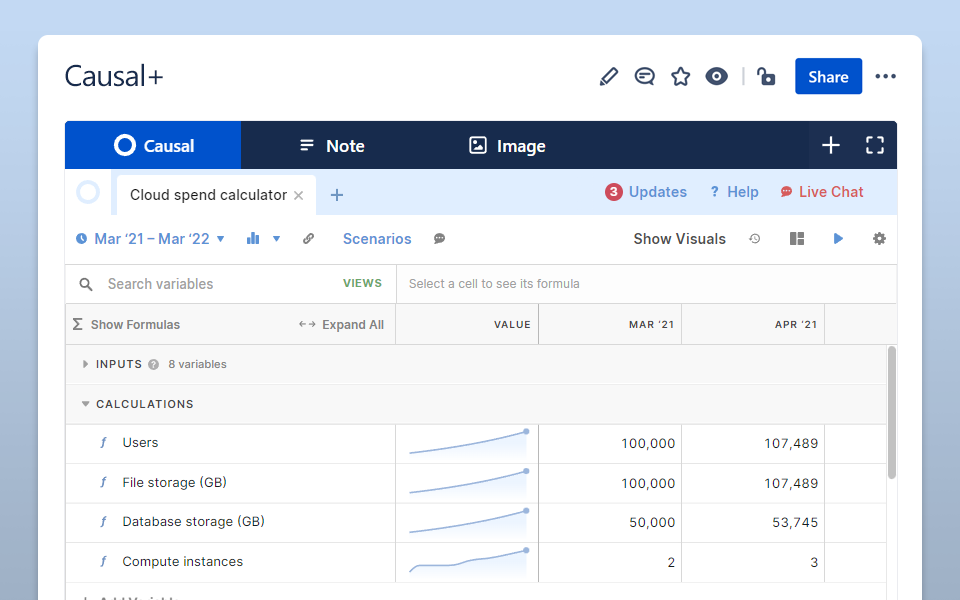Viewport: 960px width, 600px height.
Task: Click the magnifier search icon
Action: click(x=86, y=284)
